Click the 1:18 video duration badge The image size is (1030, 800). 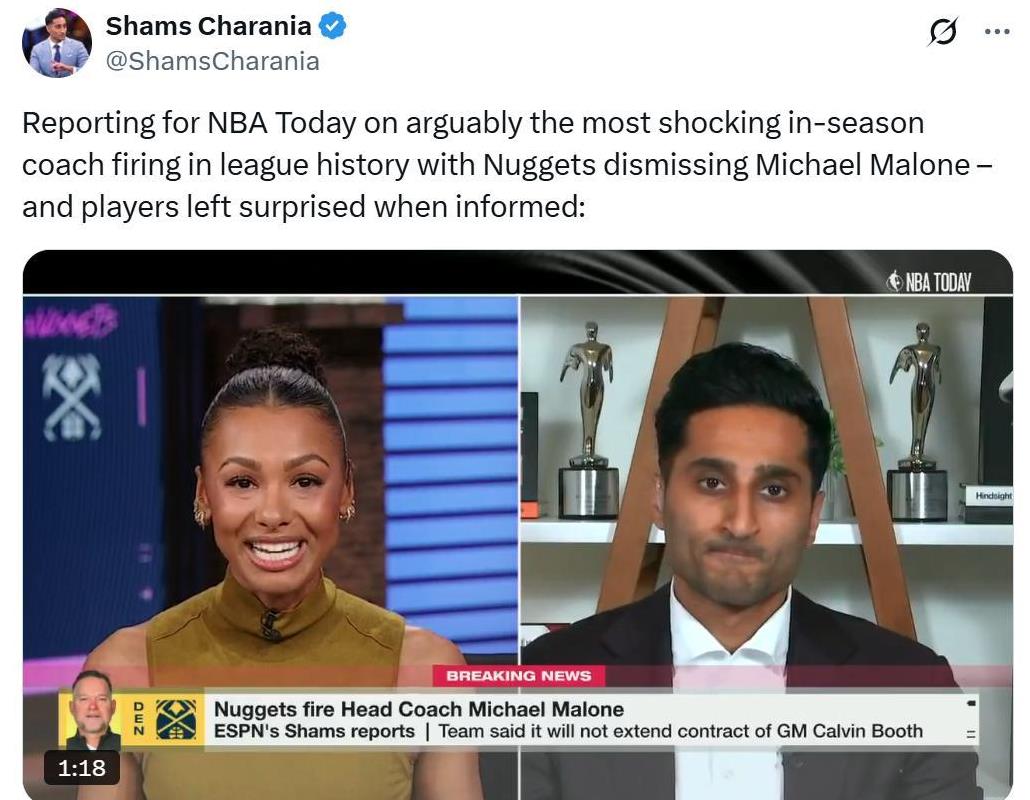[81, 767]
